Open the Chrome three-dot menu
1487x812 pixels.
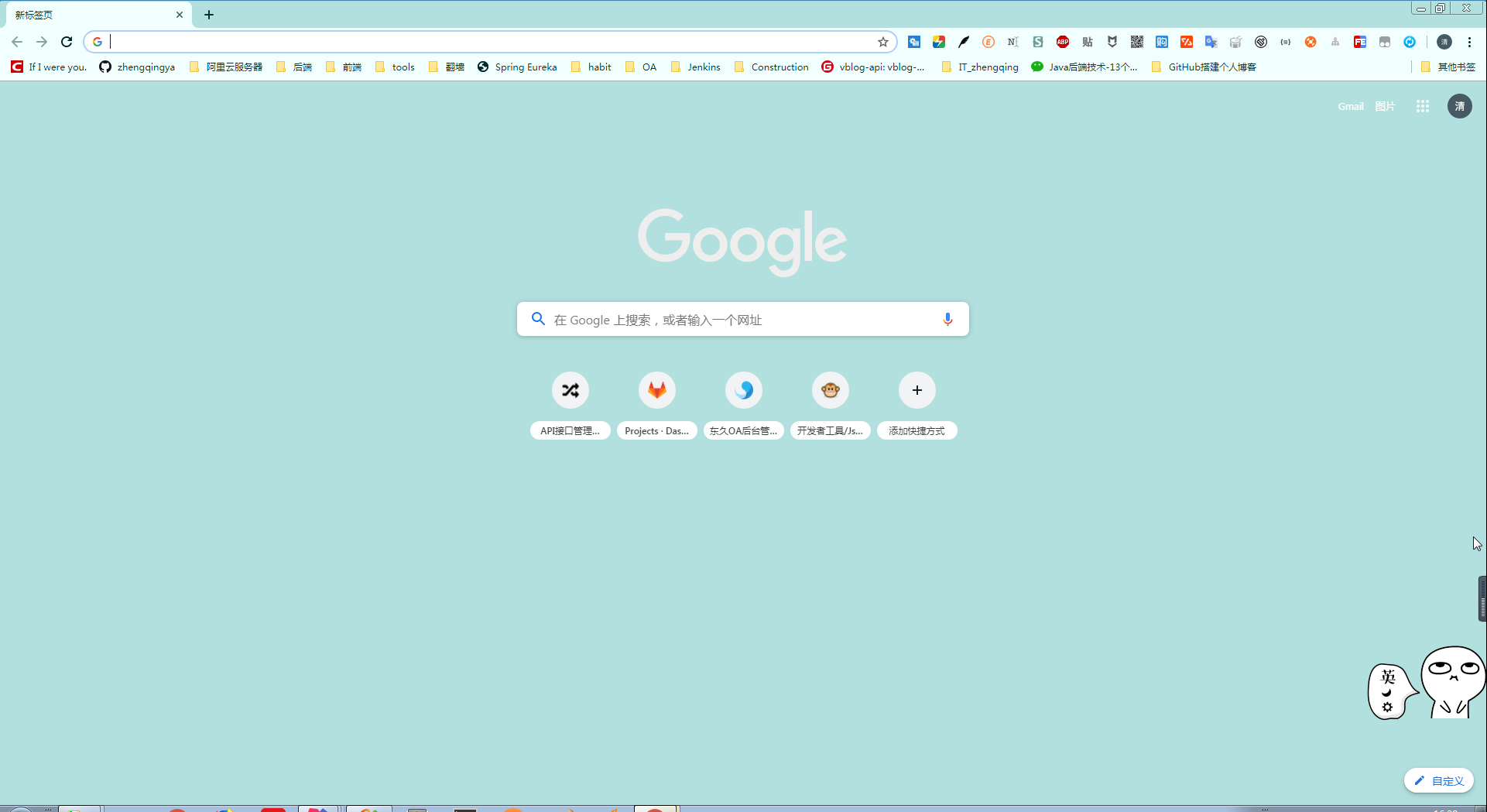[1469, 42]
